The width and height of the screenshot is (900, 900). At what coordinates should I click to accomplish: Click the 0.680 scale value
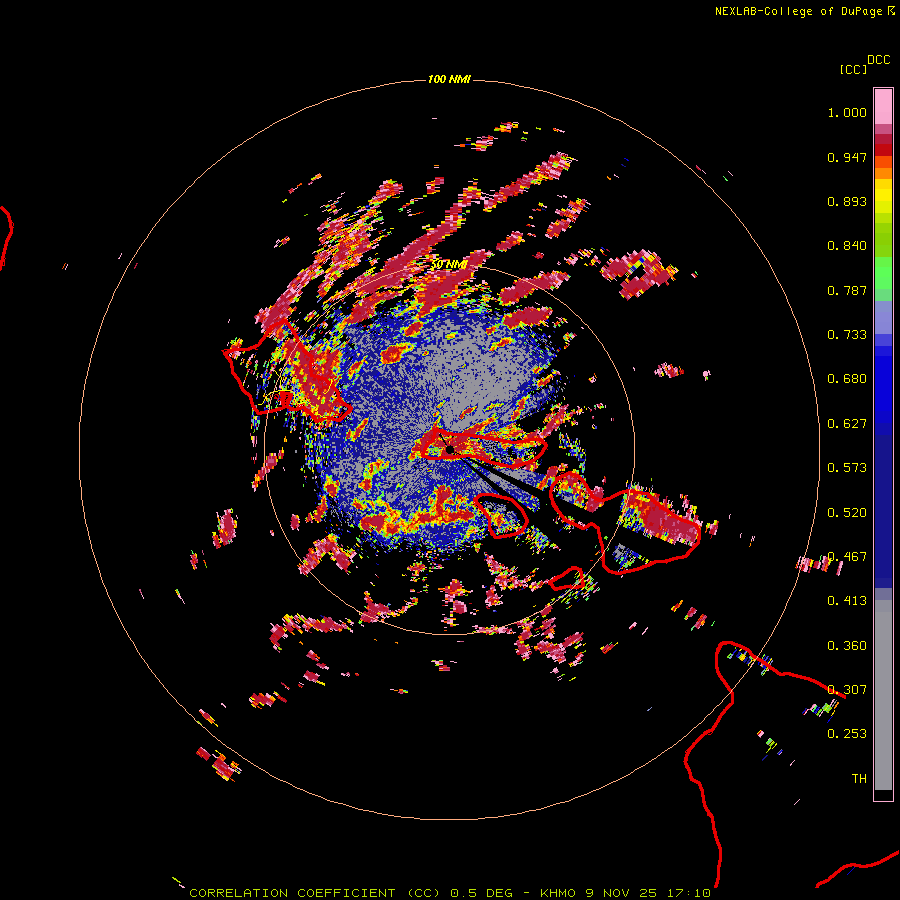pos(847,379)
